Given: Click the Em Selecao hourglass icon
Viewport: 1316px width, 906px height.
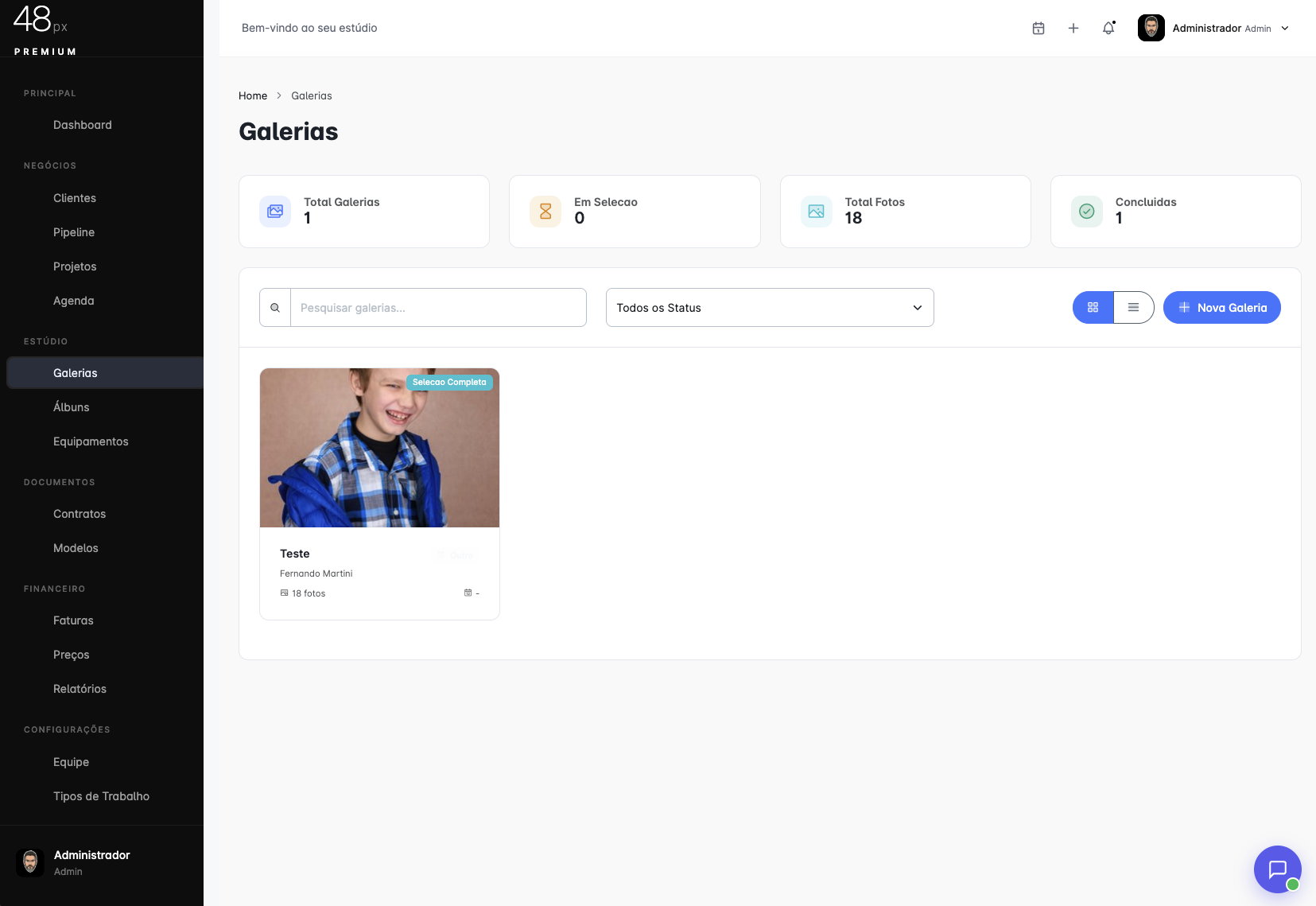Looking at the screenshot, I should [545, 212].
